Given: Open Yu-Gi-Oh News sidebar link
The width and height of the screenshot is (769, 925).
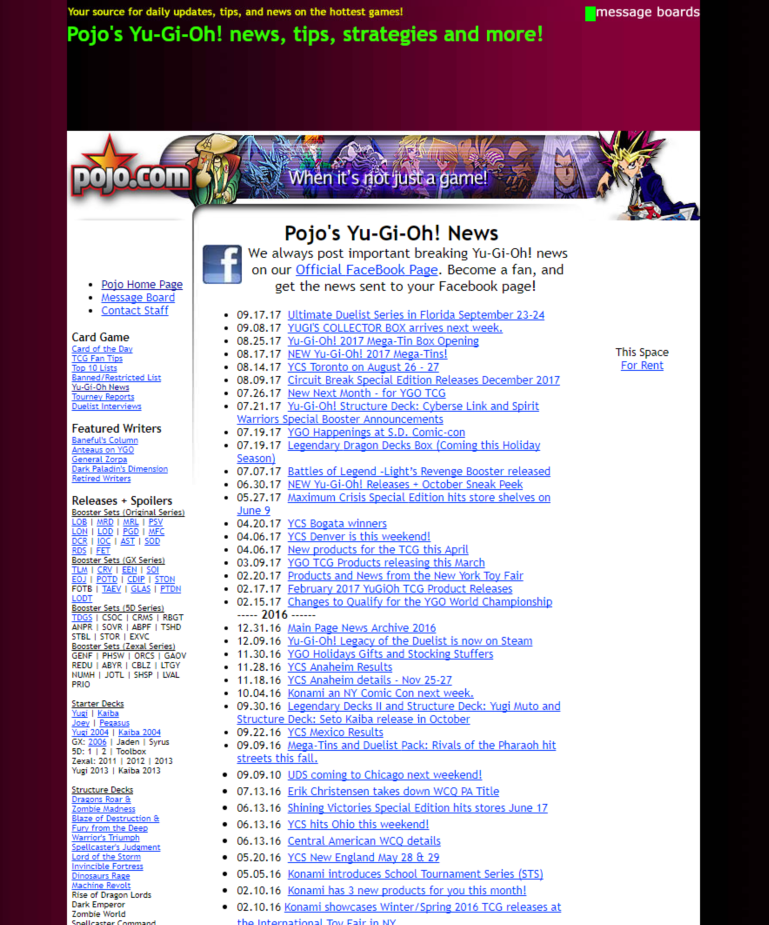Looking at the screenshot, I should pyautogui.click(x=100, y=387).
